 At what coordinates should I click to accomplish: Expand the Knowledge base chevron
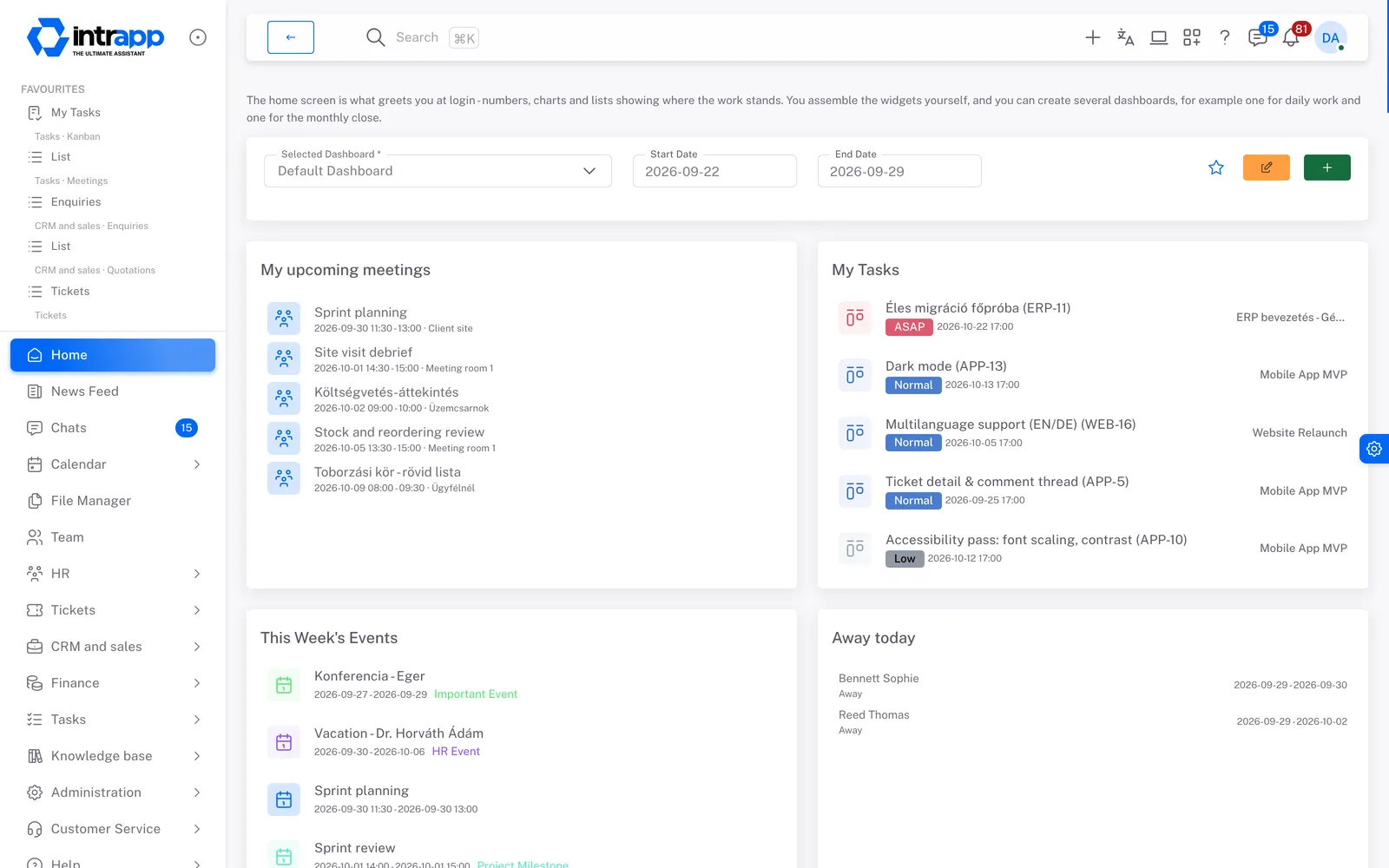197,756
